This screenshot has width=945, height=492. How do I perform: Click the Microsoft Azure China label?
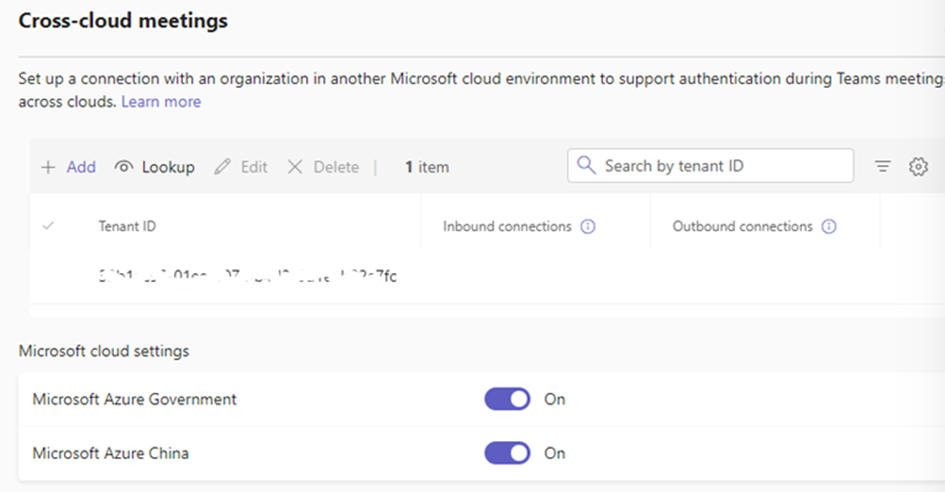[110, 453]
